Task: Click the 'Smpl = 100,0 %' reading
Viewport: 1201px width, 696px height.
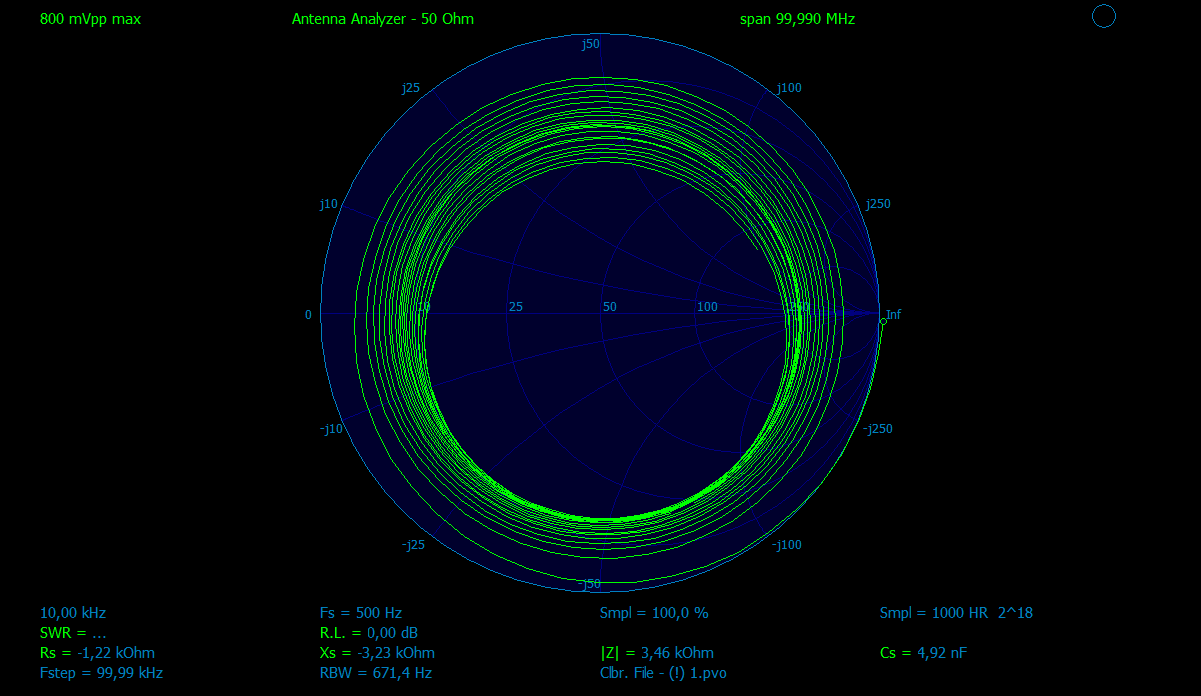Action: 654,613
